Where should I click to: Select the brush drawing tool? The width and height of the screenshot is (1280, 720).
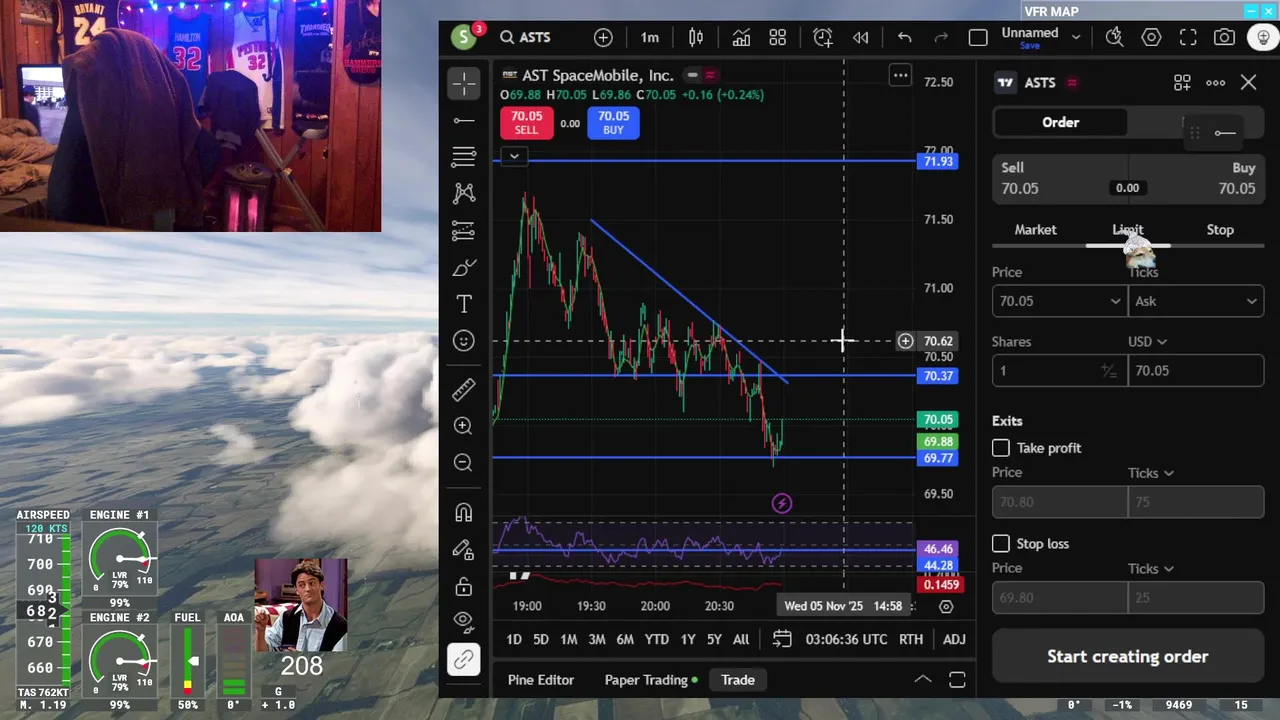[464, 268]
